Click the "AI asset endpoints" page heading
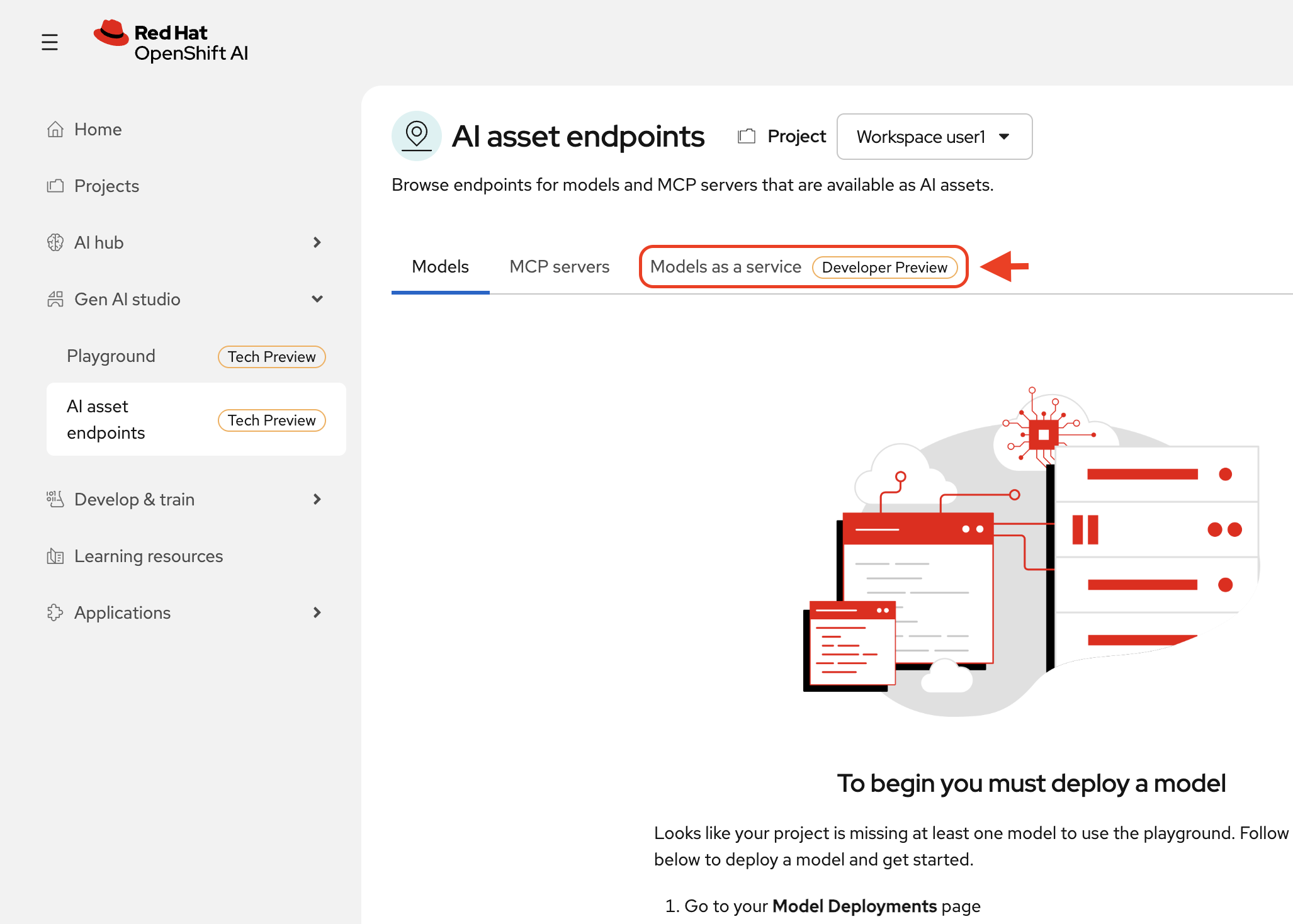This screenshot has width=1293, height=924. pyautogui.click(x=578, y=136)
